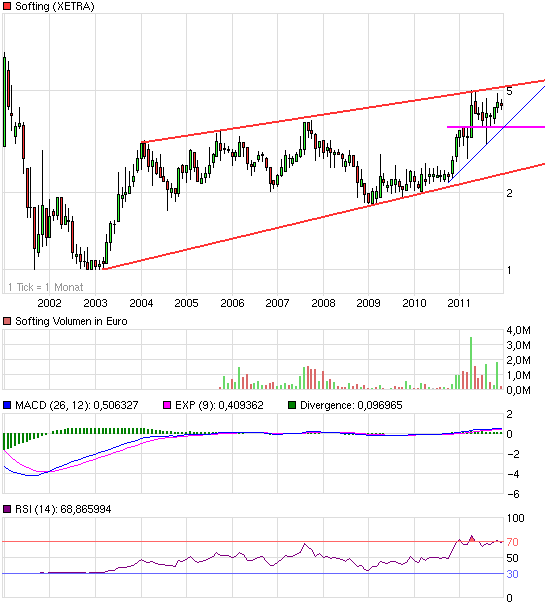Click price axis label 5
This screenshot has width=545, height=606.
[x=509, y=91]
